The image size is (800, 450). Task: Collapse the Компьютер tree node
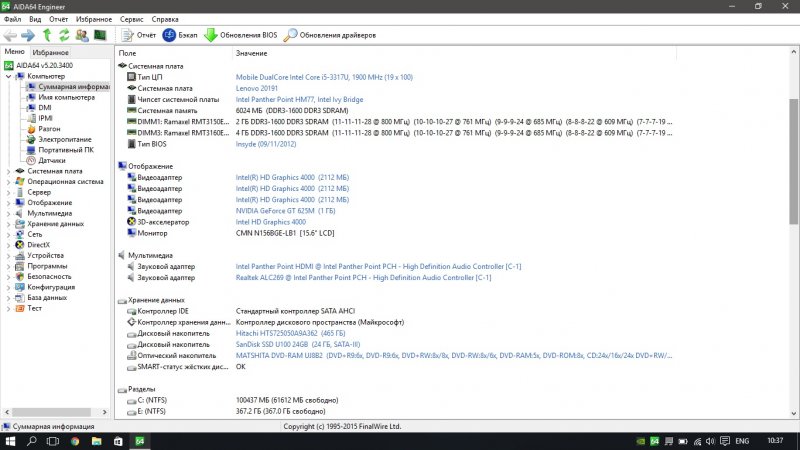click(8, 76)
